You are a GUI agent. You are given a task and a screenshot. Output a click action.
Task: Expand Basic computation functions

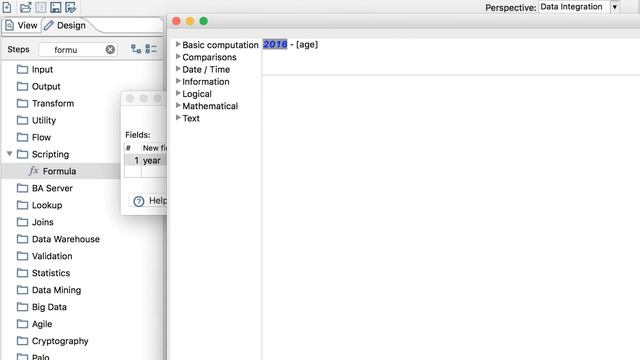178,44
